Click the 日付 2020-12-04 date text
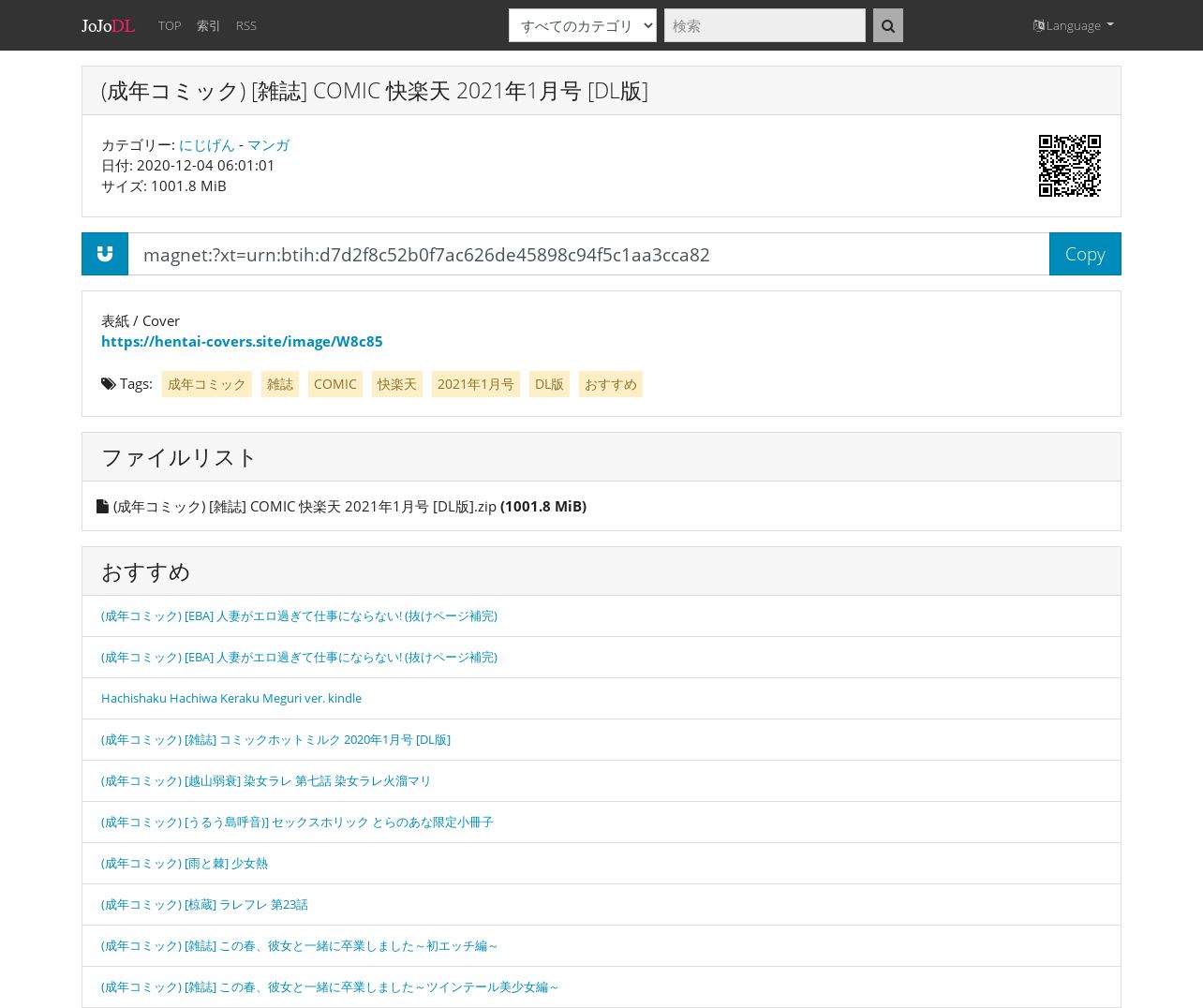This screenshot has width=1203, height=1008. 188,166
